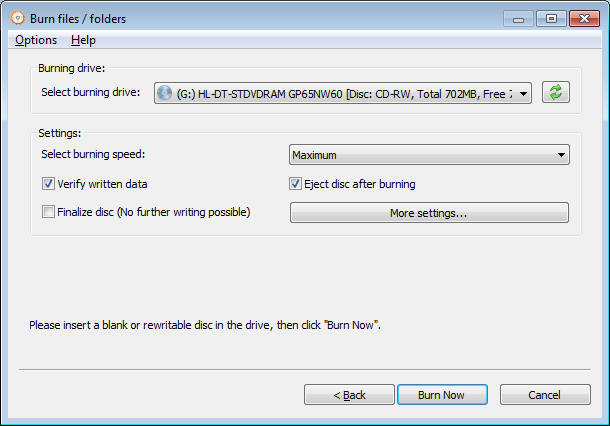Open More settings dialog

429,213
